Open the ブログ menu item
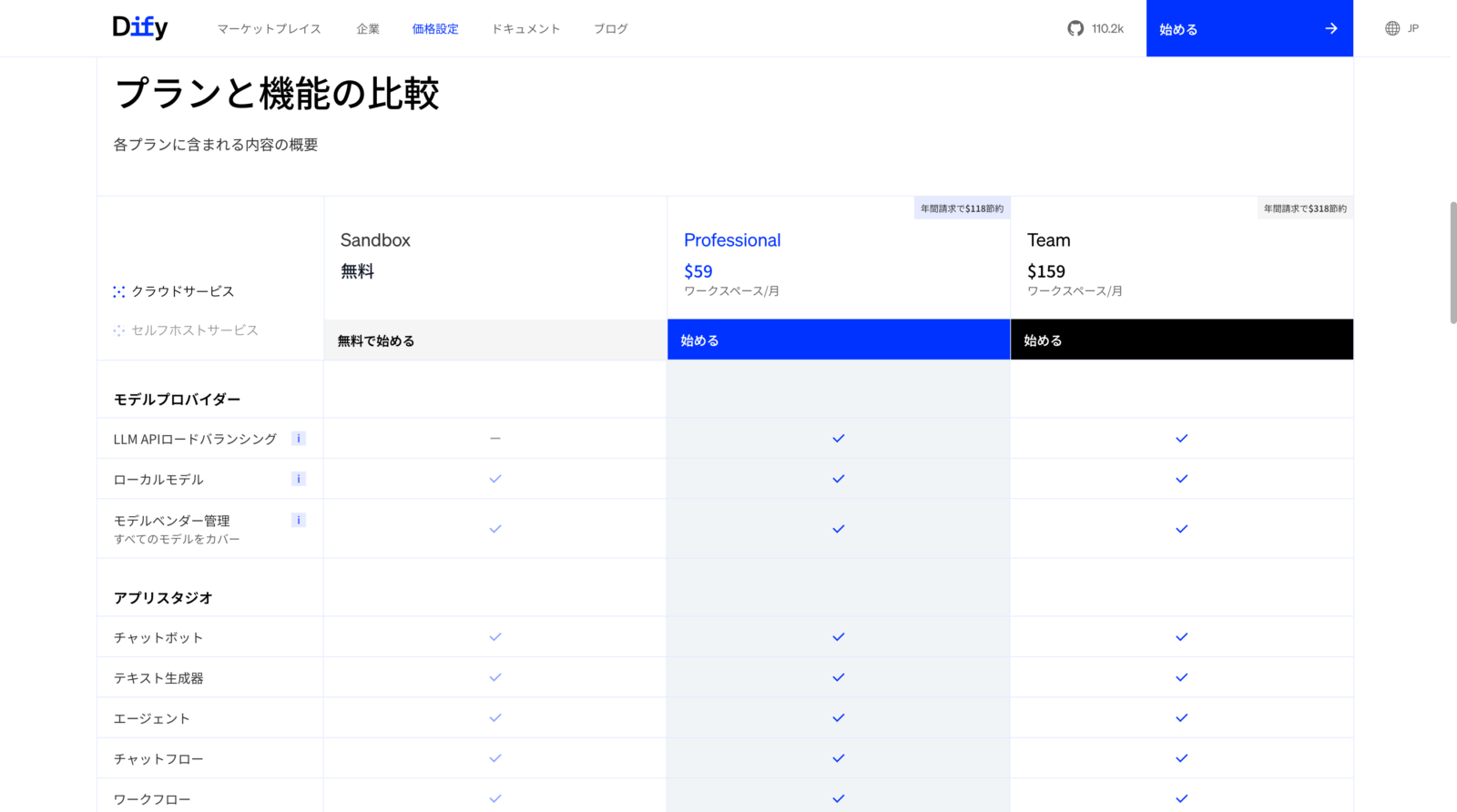1457x812 pixels. [x=611, y=29]
